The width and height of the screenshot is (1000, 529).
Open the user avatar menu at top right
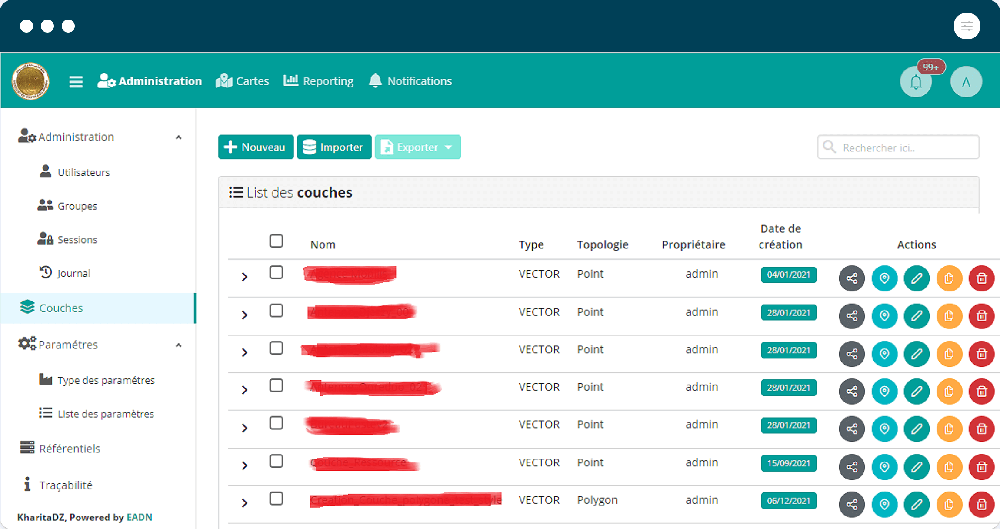point(966,82)
